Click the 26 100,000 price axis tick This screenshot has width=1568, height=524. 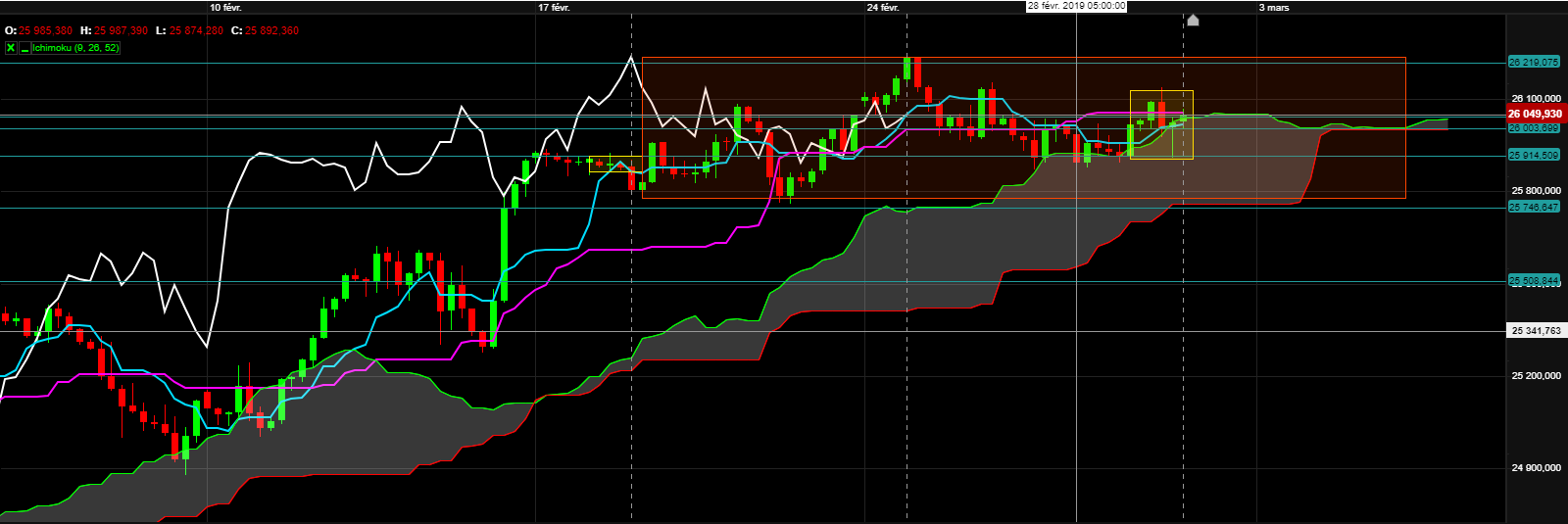pyautogui.click(x=1536, y=98)
